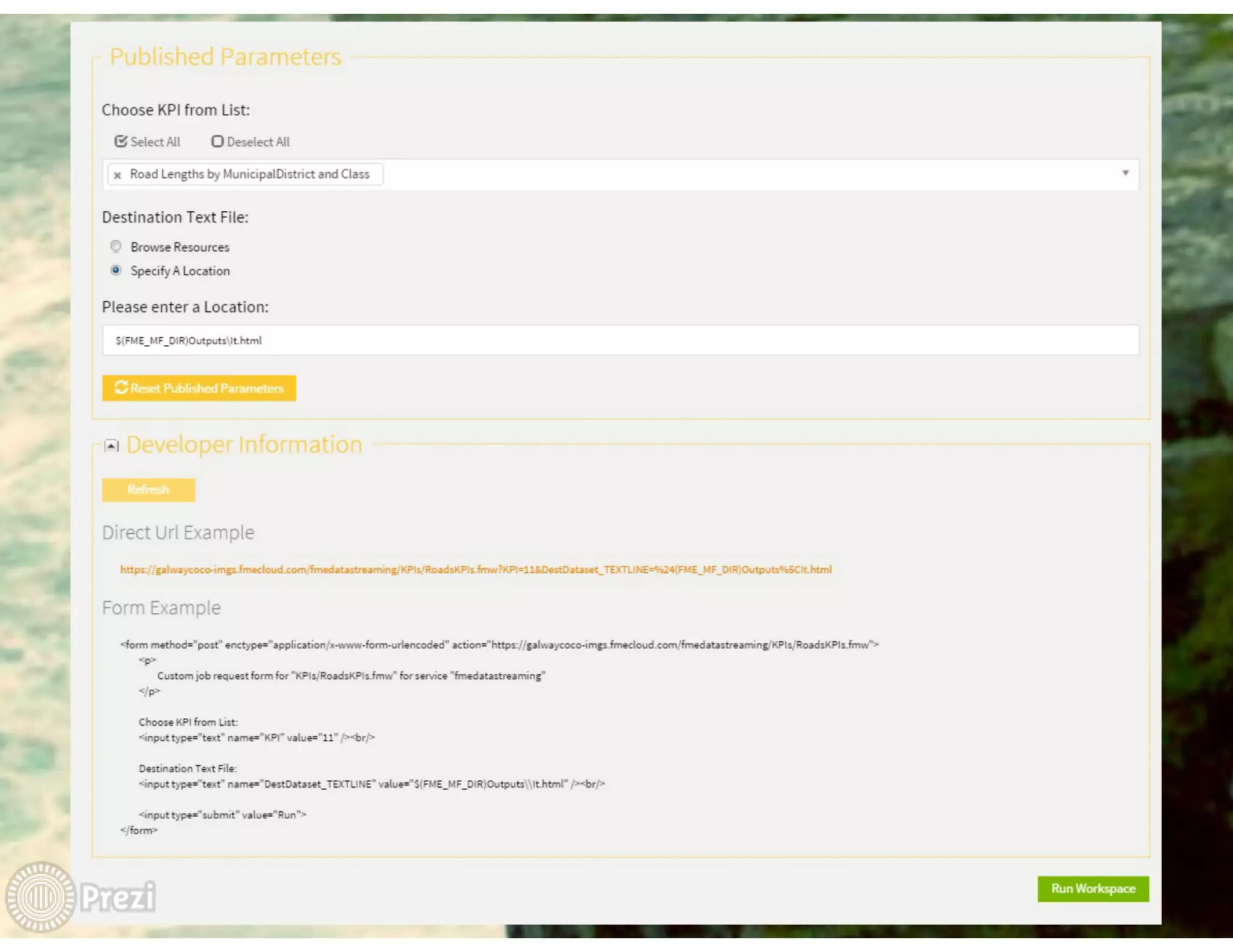Open the Direct Url Example link
This screenshot has height=952, width=1233.
point(476,569)
